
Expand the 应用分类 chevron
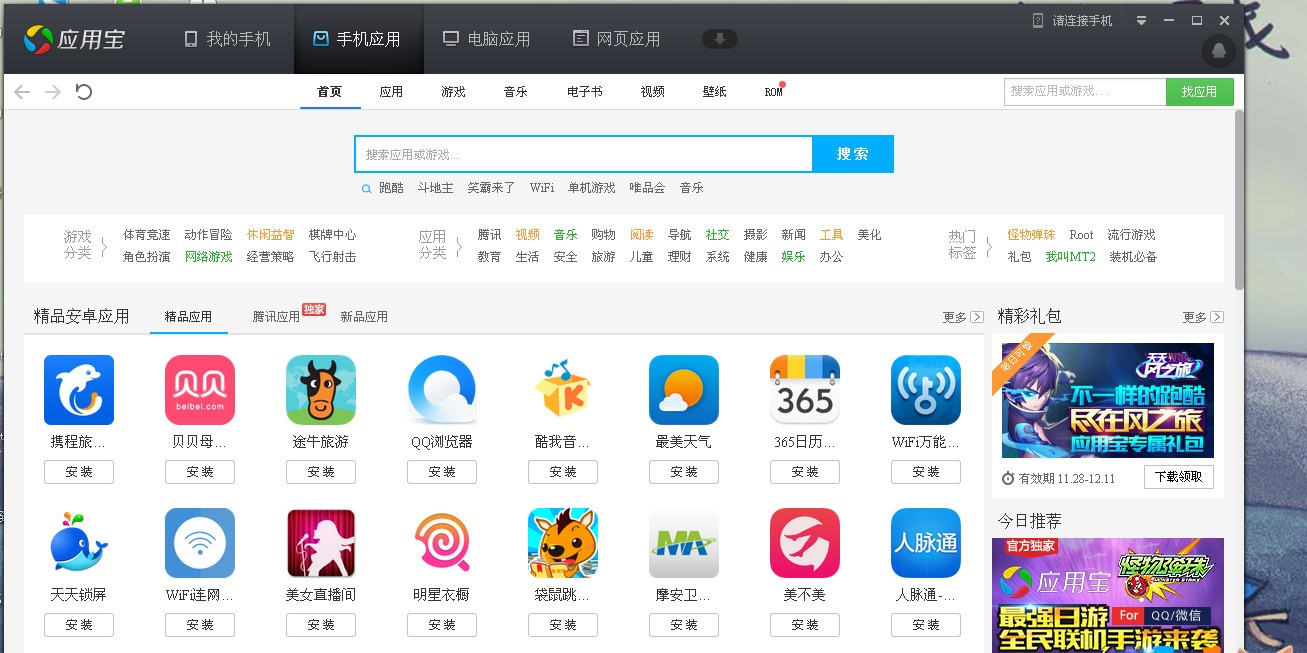(x=459, y=245)
